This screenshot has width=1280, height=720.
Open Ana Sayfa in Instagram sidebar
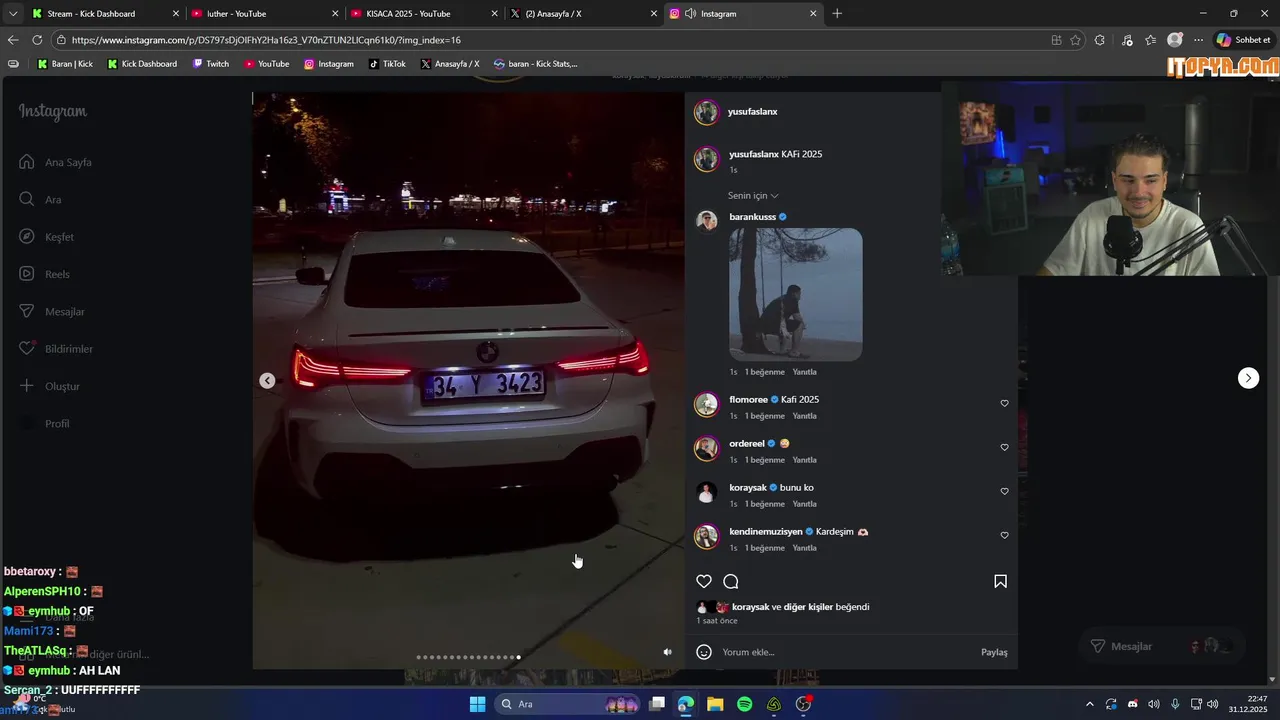click(x=56, y=162)
